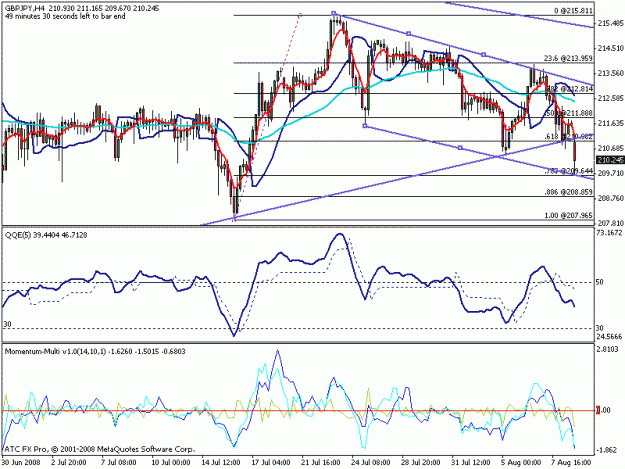Image resolution: width=625 pixels, height=469 pixels.
Task: Click the '30 Jun 2008' date label
Action: [21, 462]
